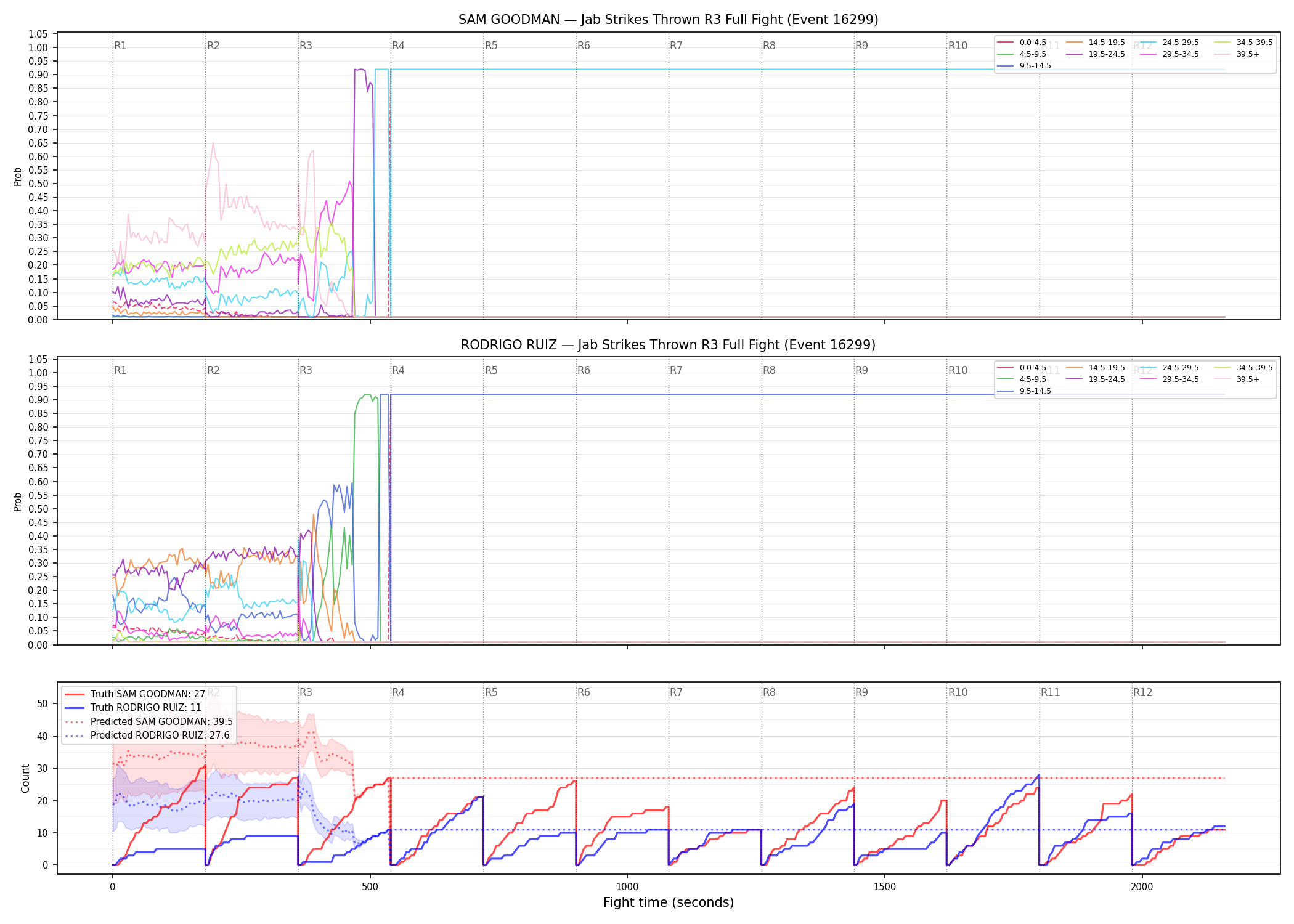Select 34.5-39.5 legend entry in Ruiz chart
Image resolution: width=1294 pixels, height=924 pixels.
(1243, 368)
